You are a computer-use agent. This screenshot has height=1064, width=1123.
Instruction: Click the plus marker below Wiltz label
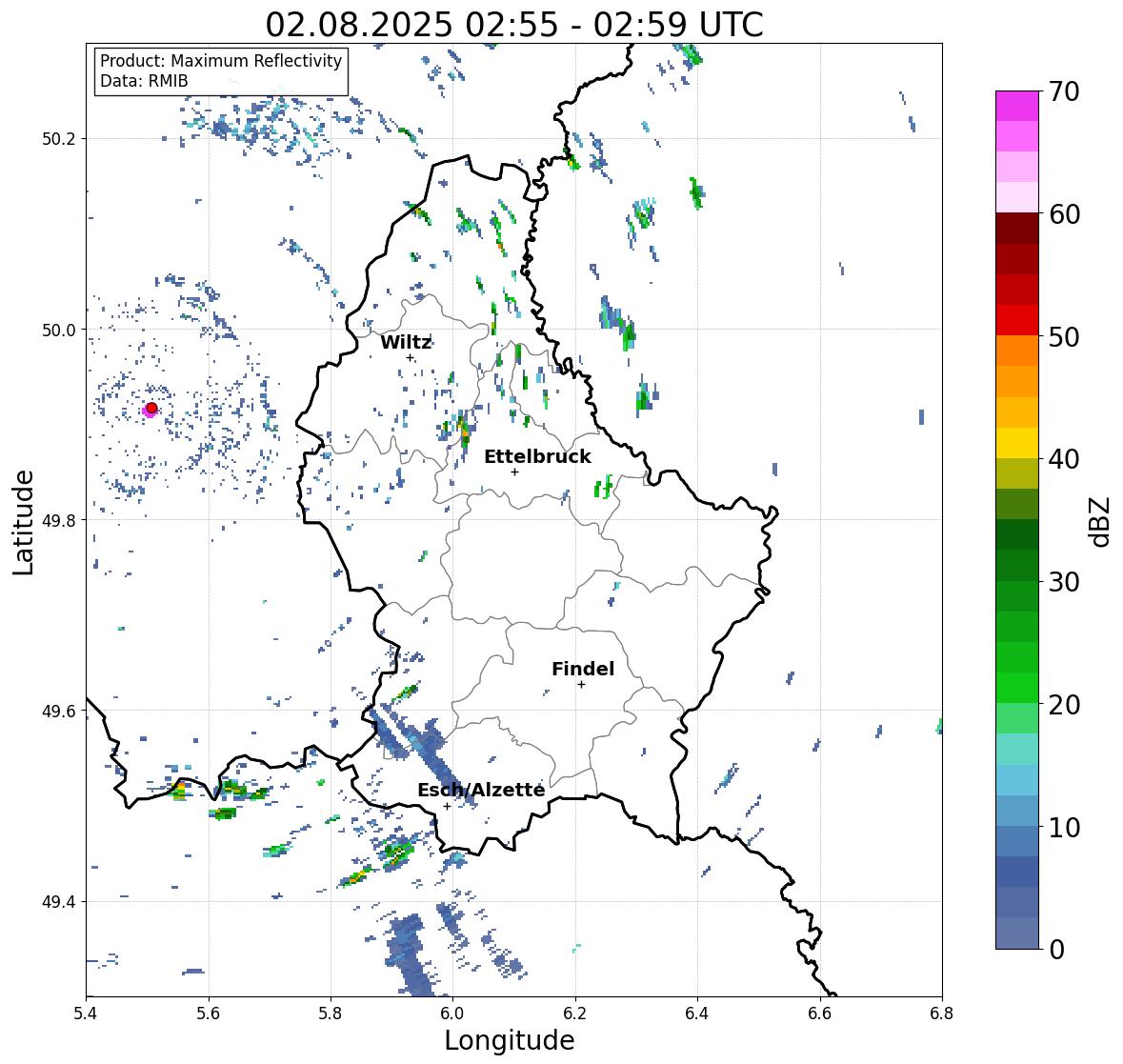410,357
